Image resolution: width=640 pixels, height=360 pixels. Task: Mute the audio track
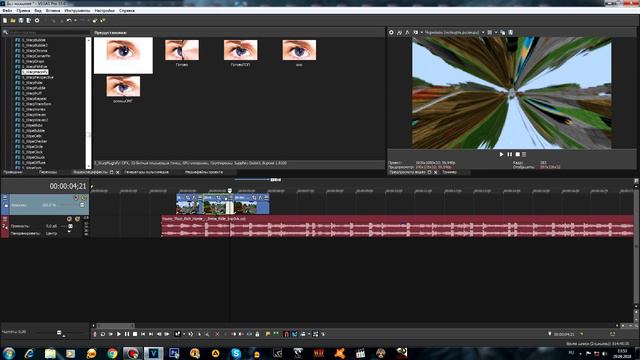point(69,219)
